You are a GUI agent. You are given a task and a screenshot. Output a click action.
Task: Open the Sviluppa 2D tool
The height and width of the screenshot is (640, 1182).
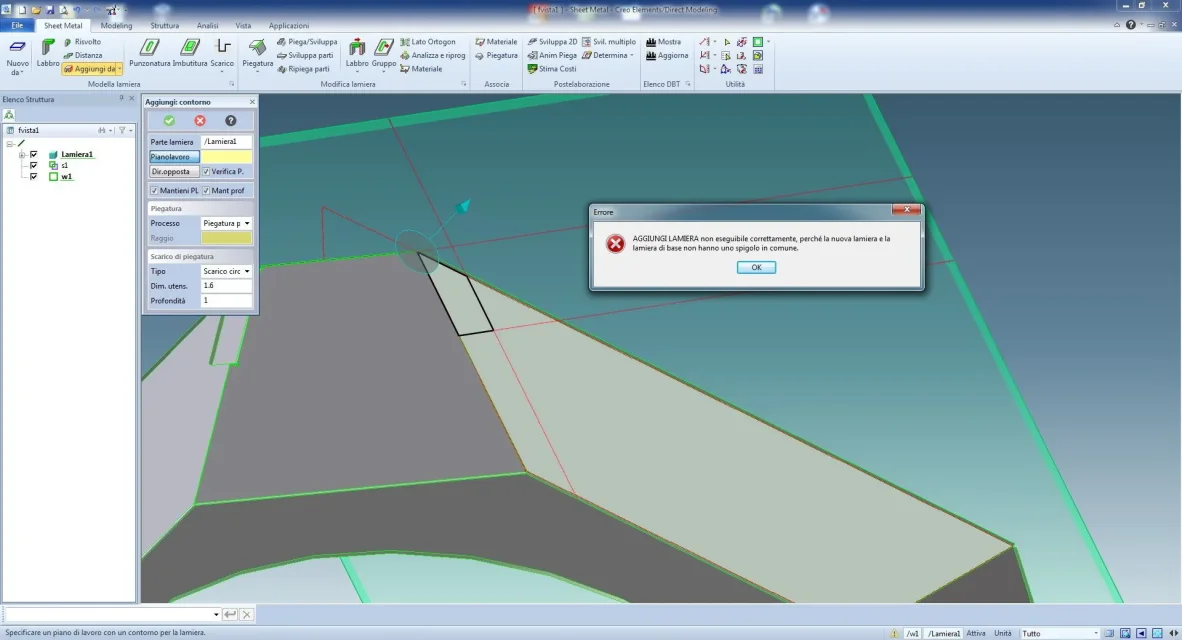point(533,42)
